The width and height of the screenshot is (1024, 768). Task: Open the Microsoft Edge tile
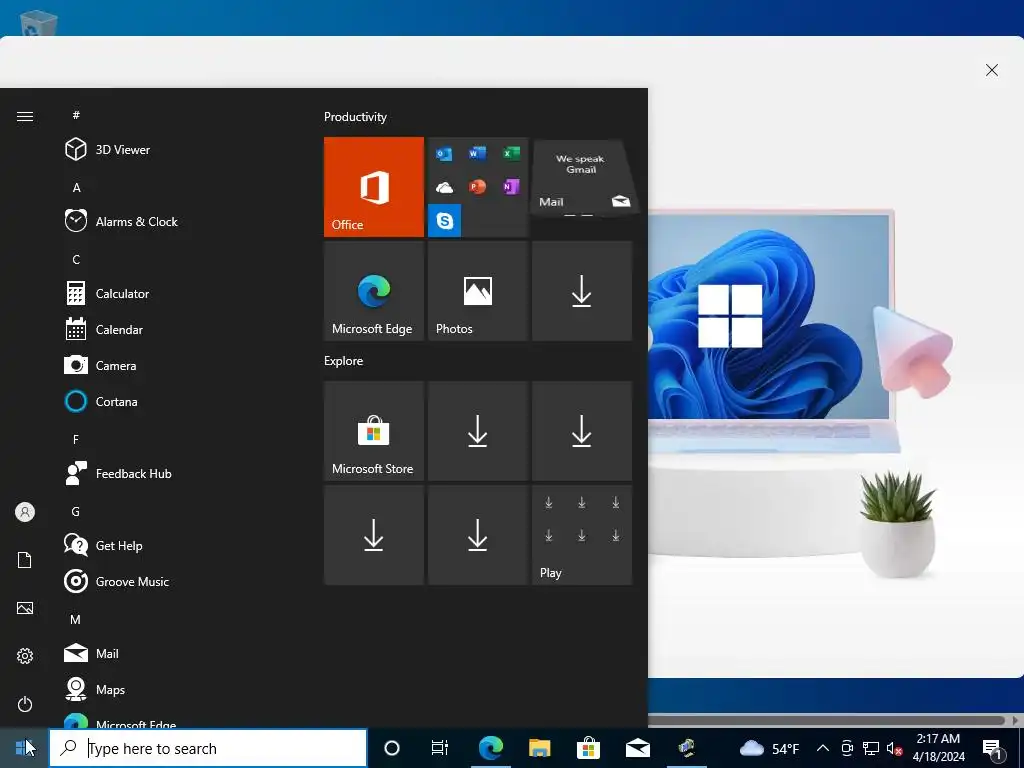(x=374, y=291)
